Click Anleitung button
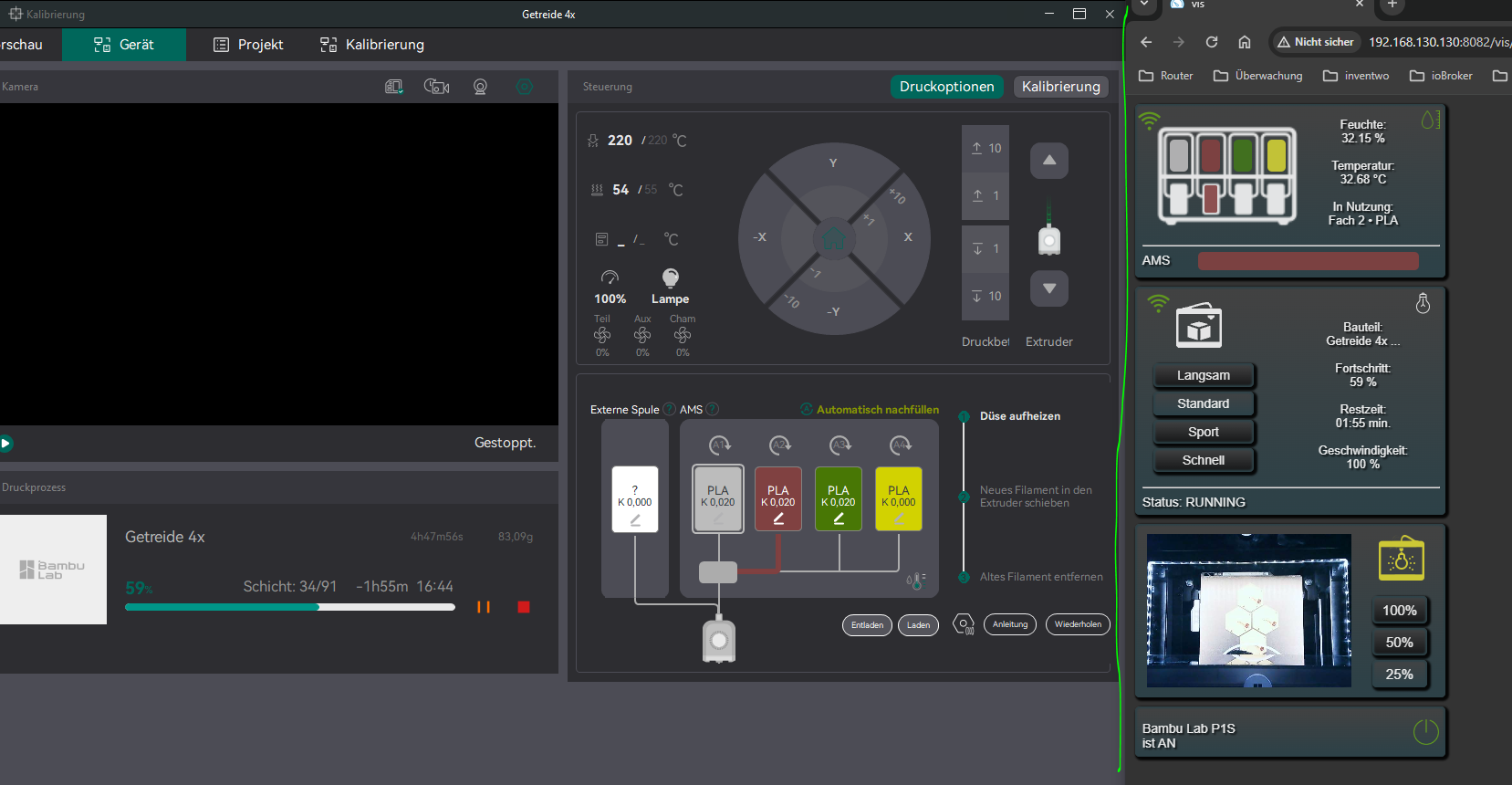Screen dimensions: 1512x785 click(x=1010, y=624)
